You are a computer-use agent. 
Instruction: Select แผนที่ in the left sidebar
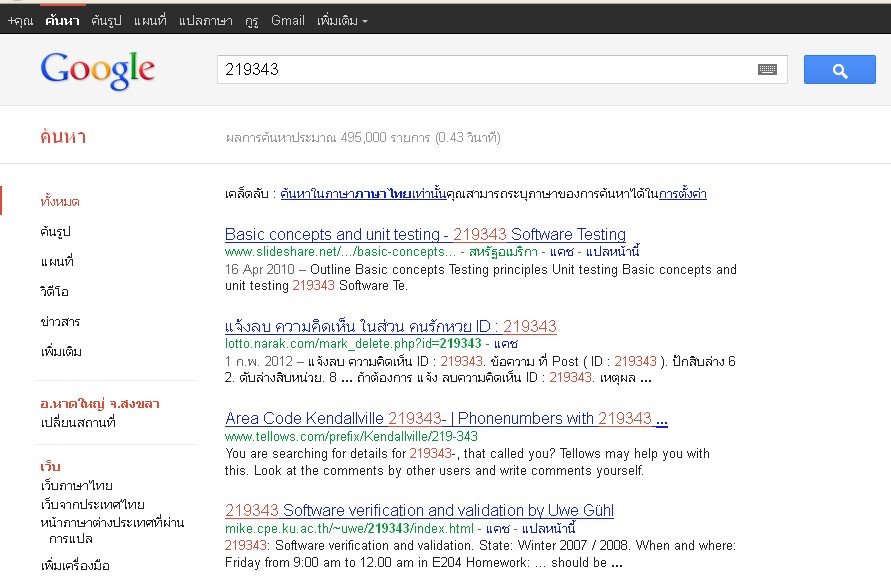57,261
